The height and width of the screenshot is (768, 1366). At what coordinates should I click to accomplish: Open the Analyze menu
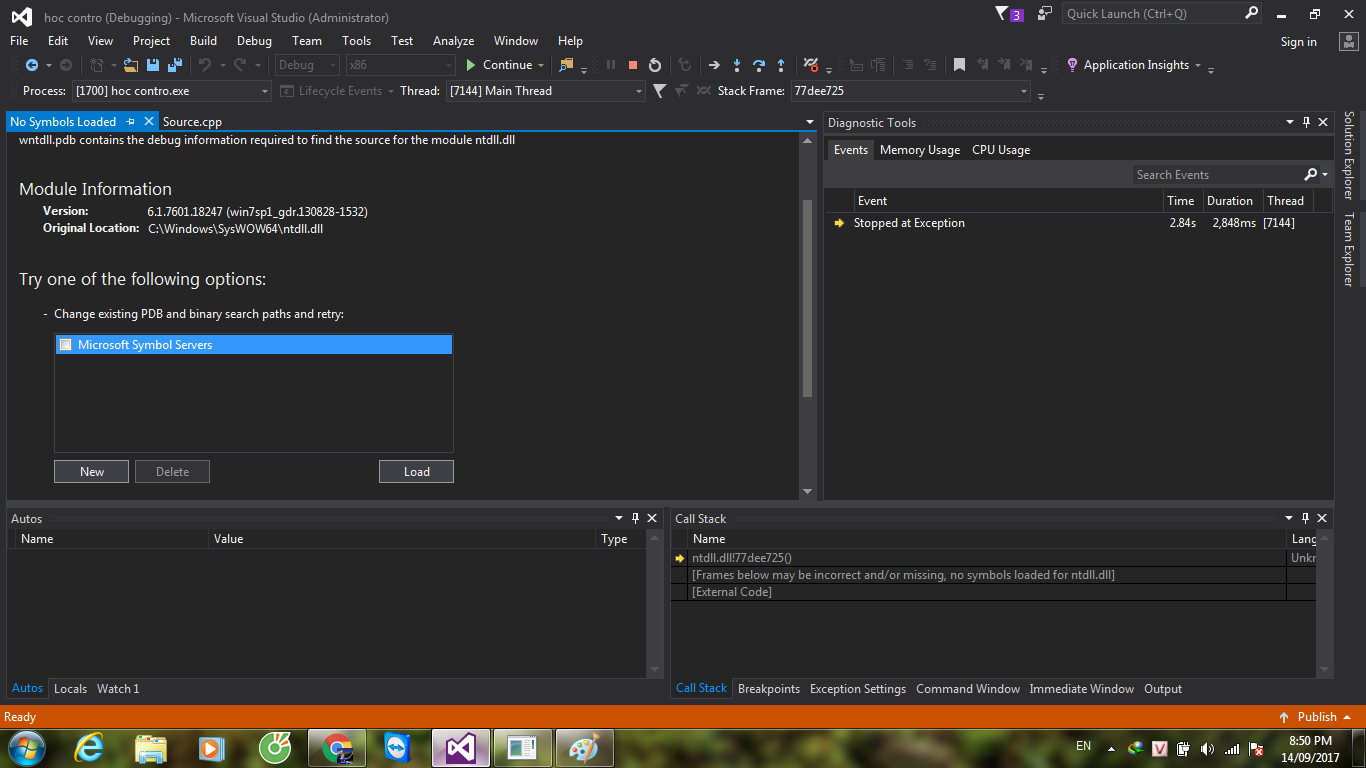453,41
